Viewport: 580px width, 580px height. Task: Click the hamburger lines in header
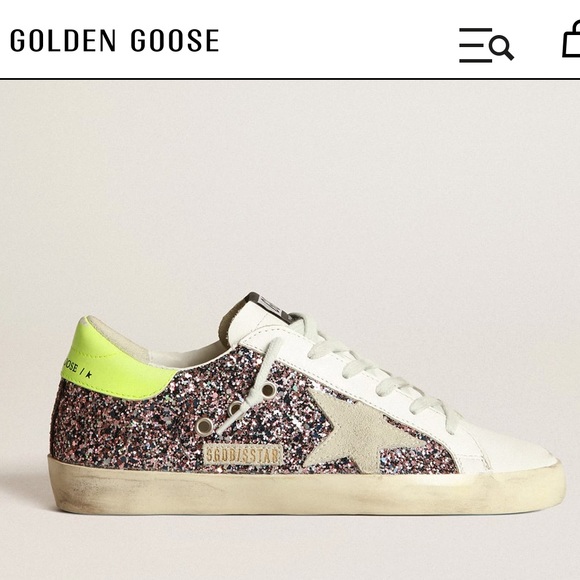[476, 45]
